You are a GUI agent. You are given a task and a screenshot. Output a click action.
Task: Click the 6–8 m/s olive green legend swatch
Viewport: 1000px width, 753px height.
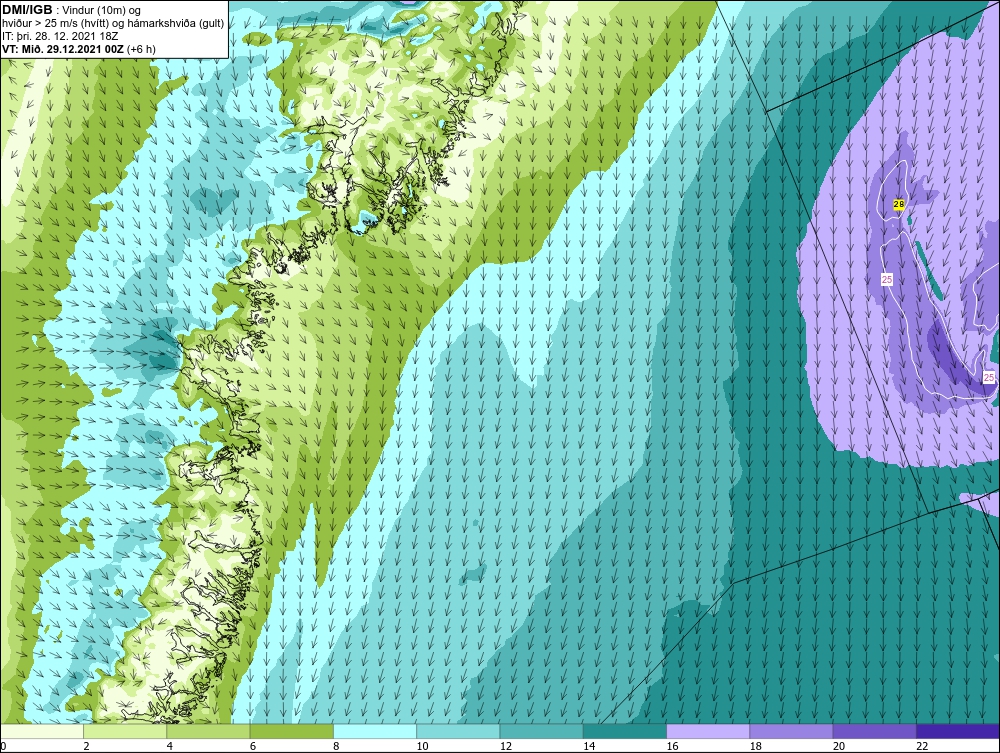291,731
